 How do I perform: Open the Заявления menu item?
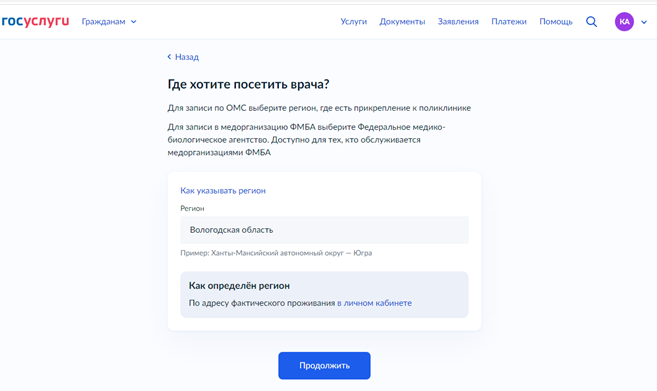(458, 21)
